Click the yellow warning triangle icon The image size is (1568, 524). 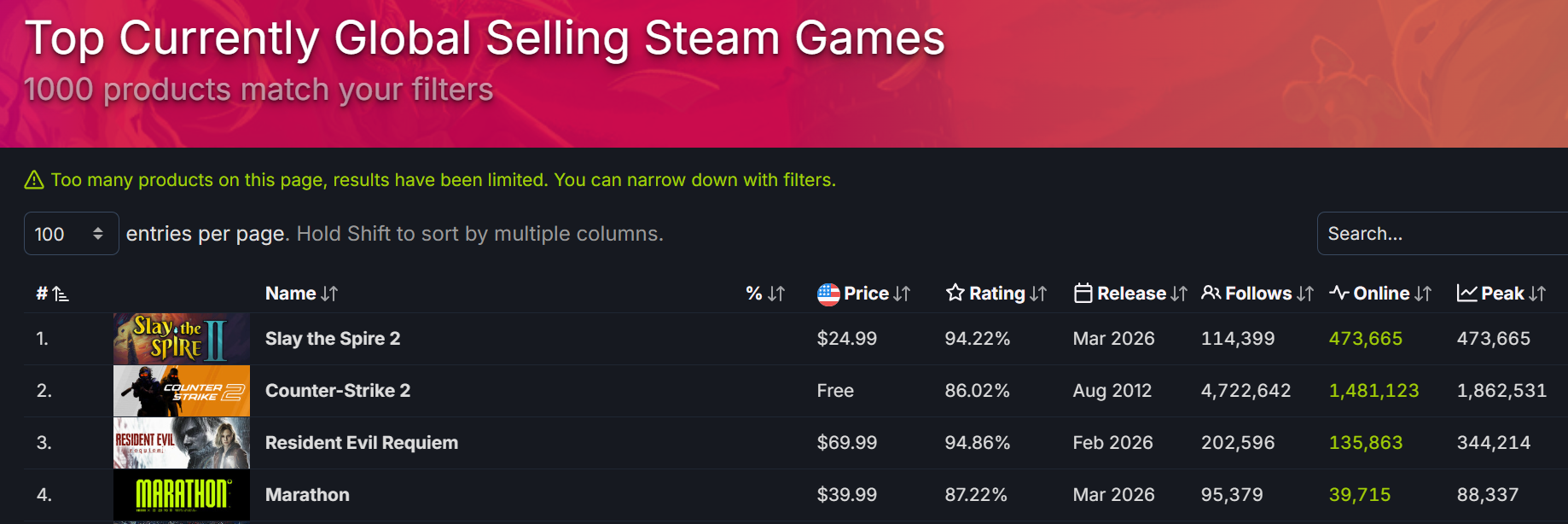point(34,180)
